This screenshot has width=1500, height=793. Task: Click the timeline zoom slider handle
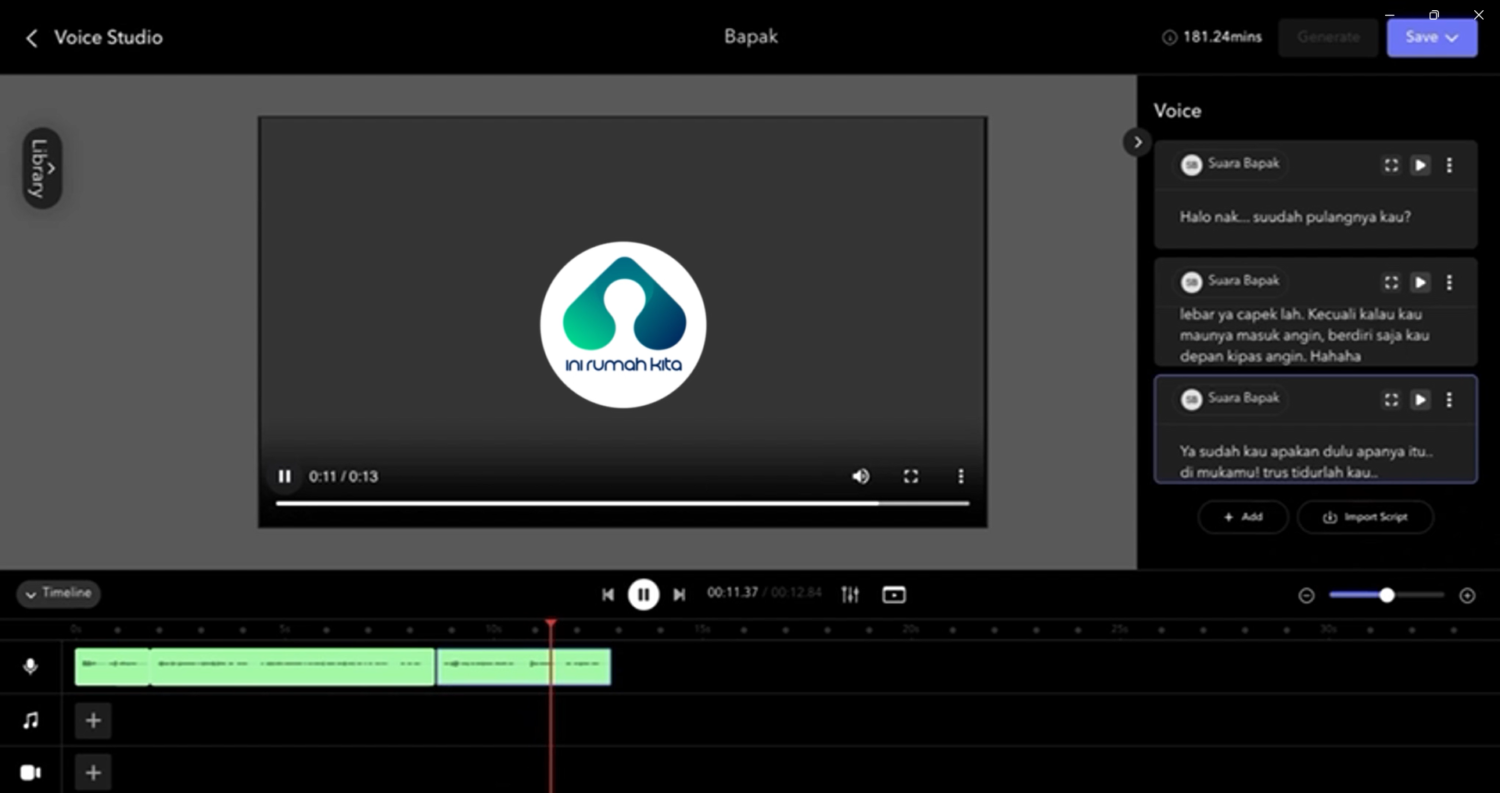tap(1387, 596)
